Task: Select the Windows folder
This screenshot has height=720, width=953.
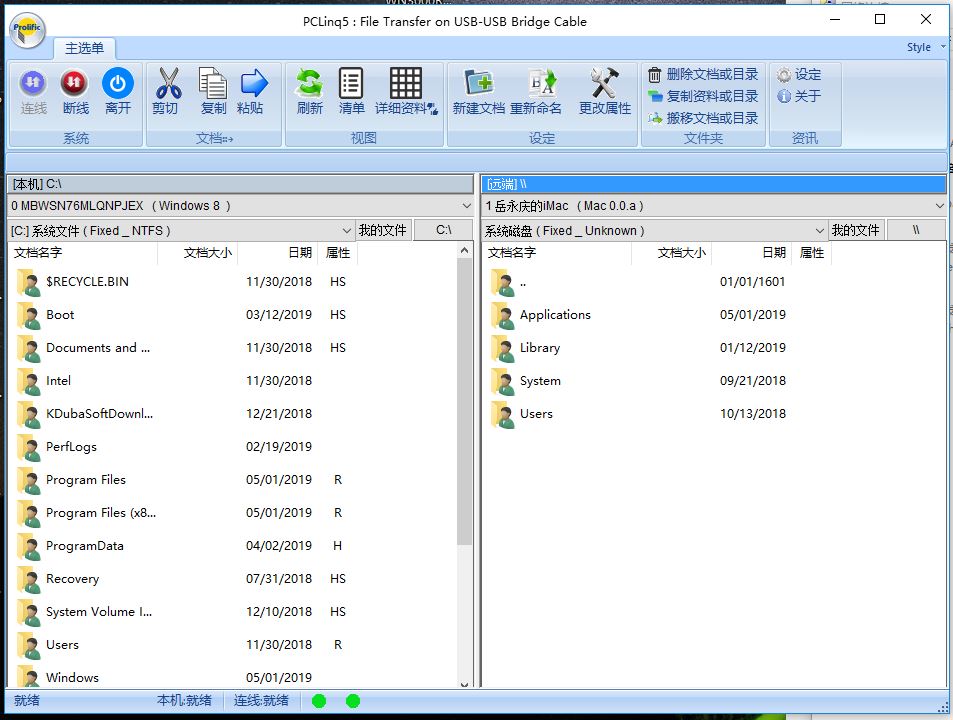Action: point(72,678)
